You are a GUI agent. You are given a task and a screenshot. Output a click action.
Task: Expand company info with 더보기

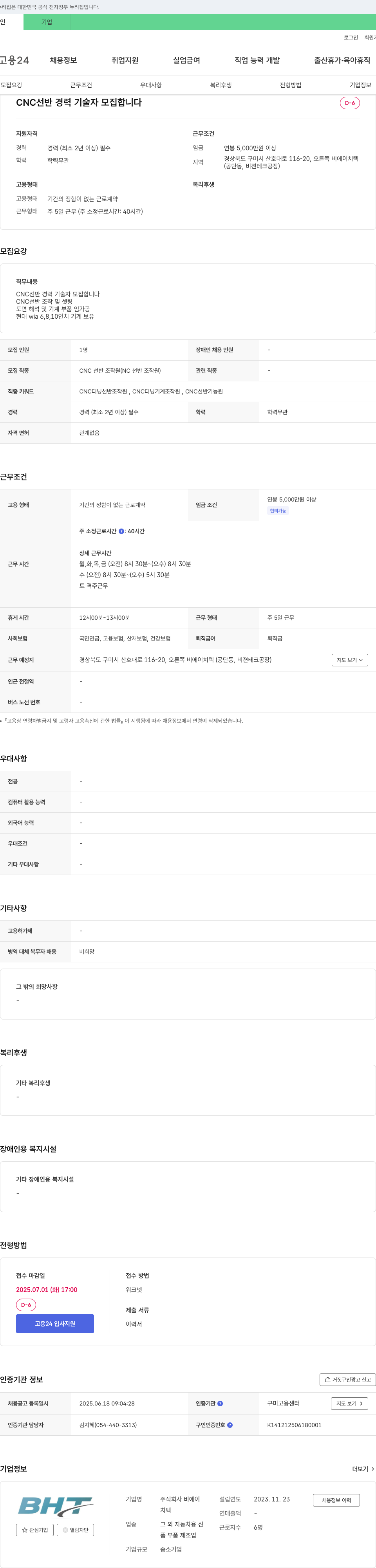coord(363,1469)
